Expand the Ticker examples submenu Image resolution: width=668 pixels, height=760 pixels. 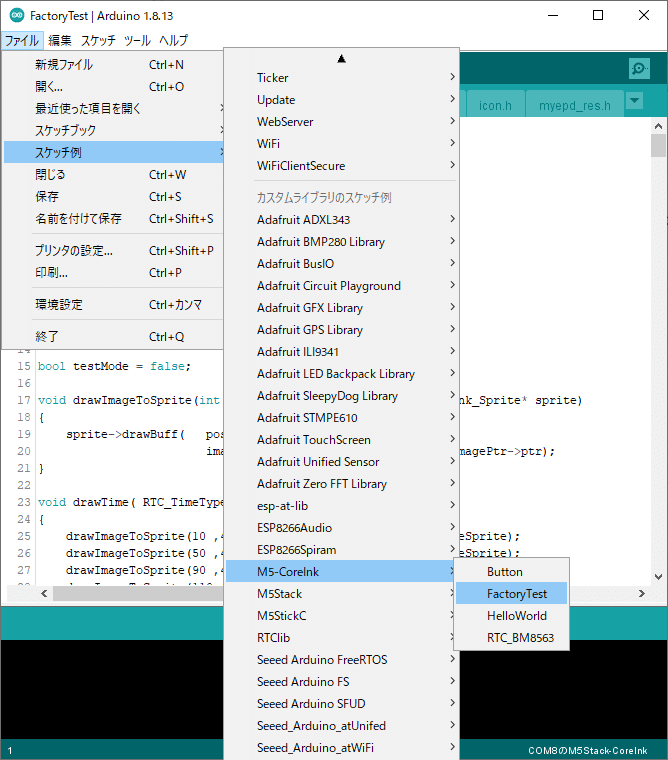click(x=341, y=78)
